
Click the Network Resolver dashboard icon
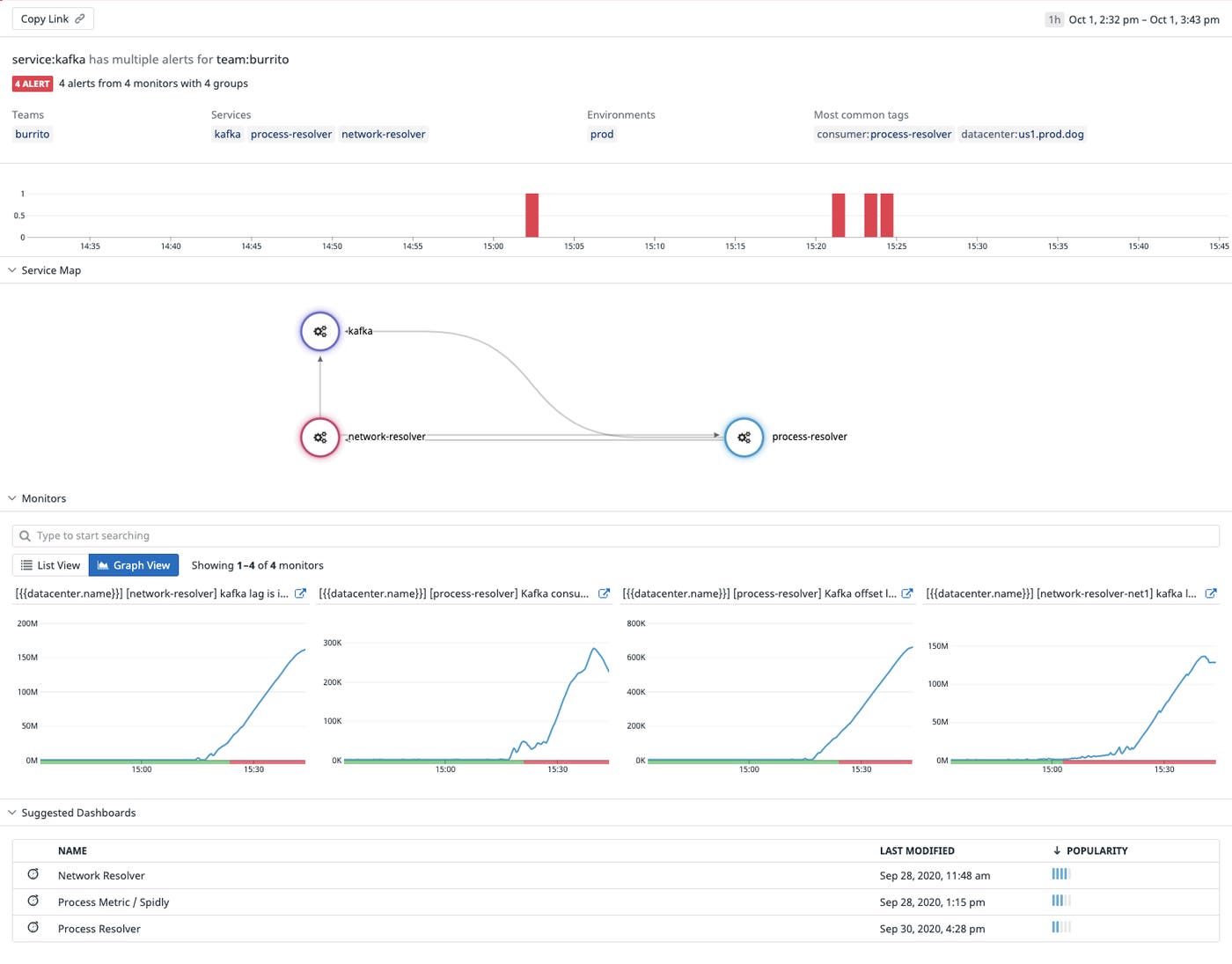click(33, 874)
